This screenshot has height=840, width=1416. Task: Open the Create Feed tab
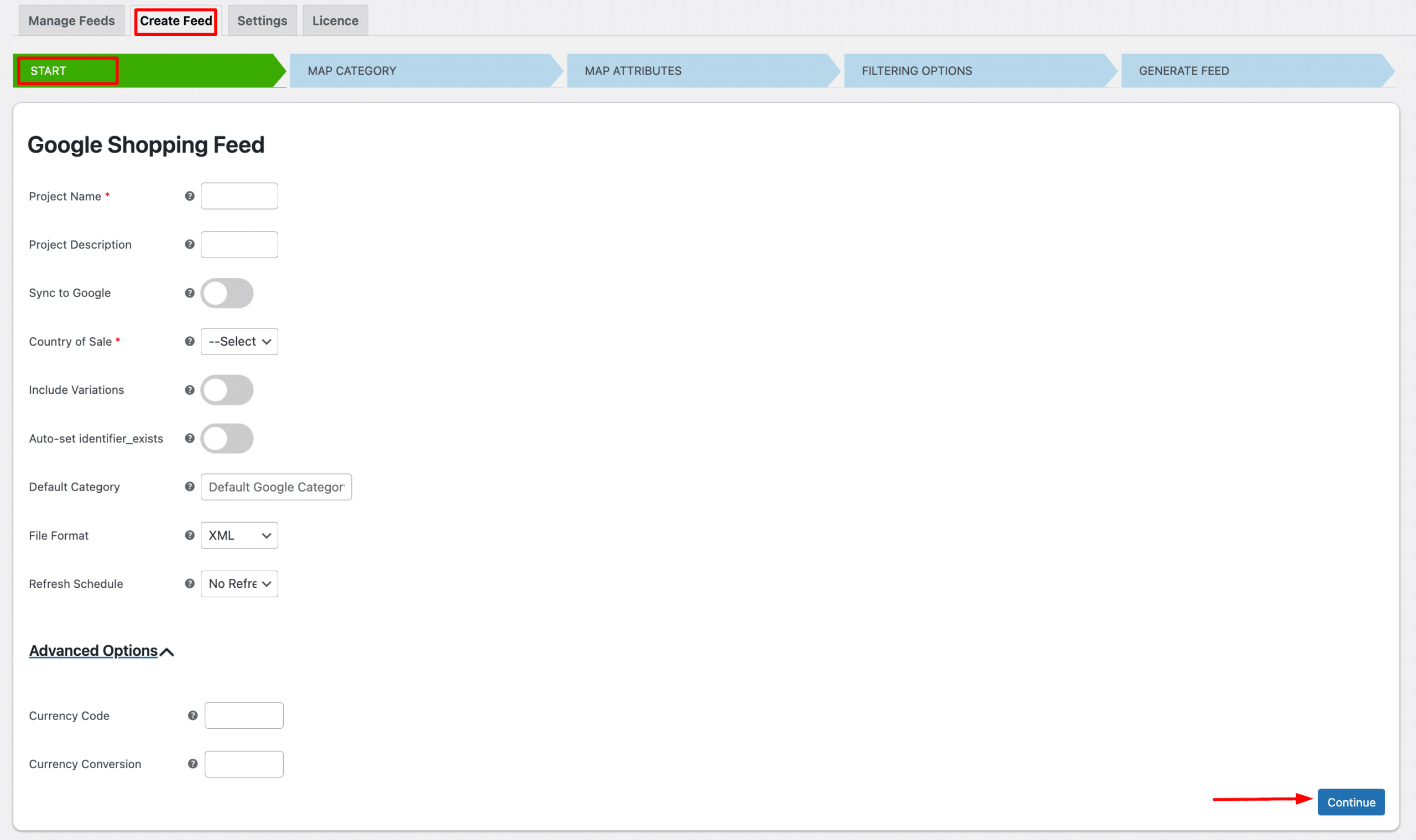(x=176, y=21)
